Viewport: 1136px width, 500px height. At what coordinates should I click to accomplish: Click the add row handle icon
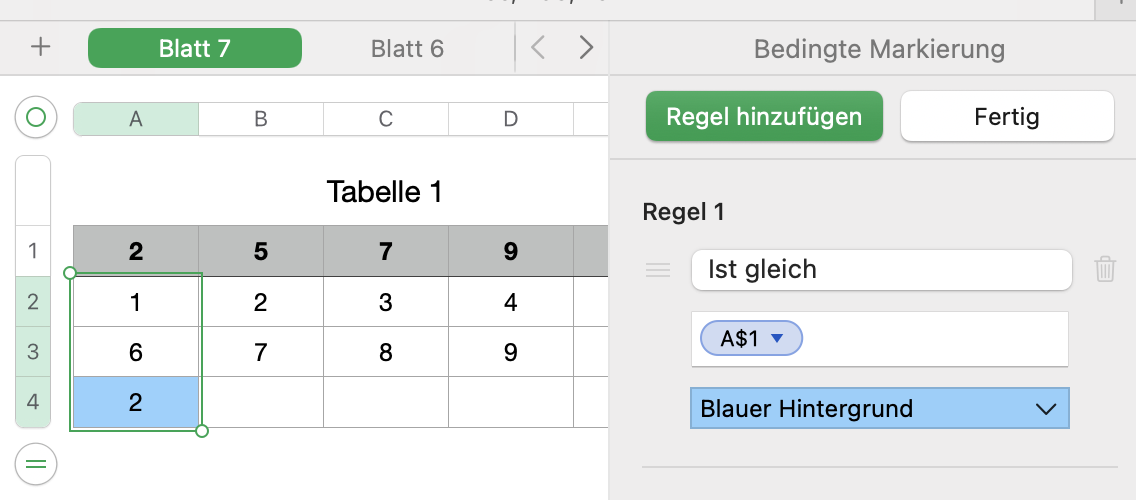(36, 464)
